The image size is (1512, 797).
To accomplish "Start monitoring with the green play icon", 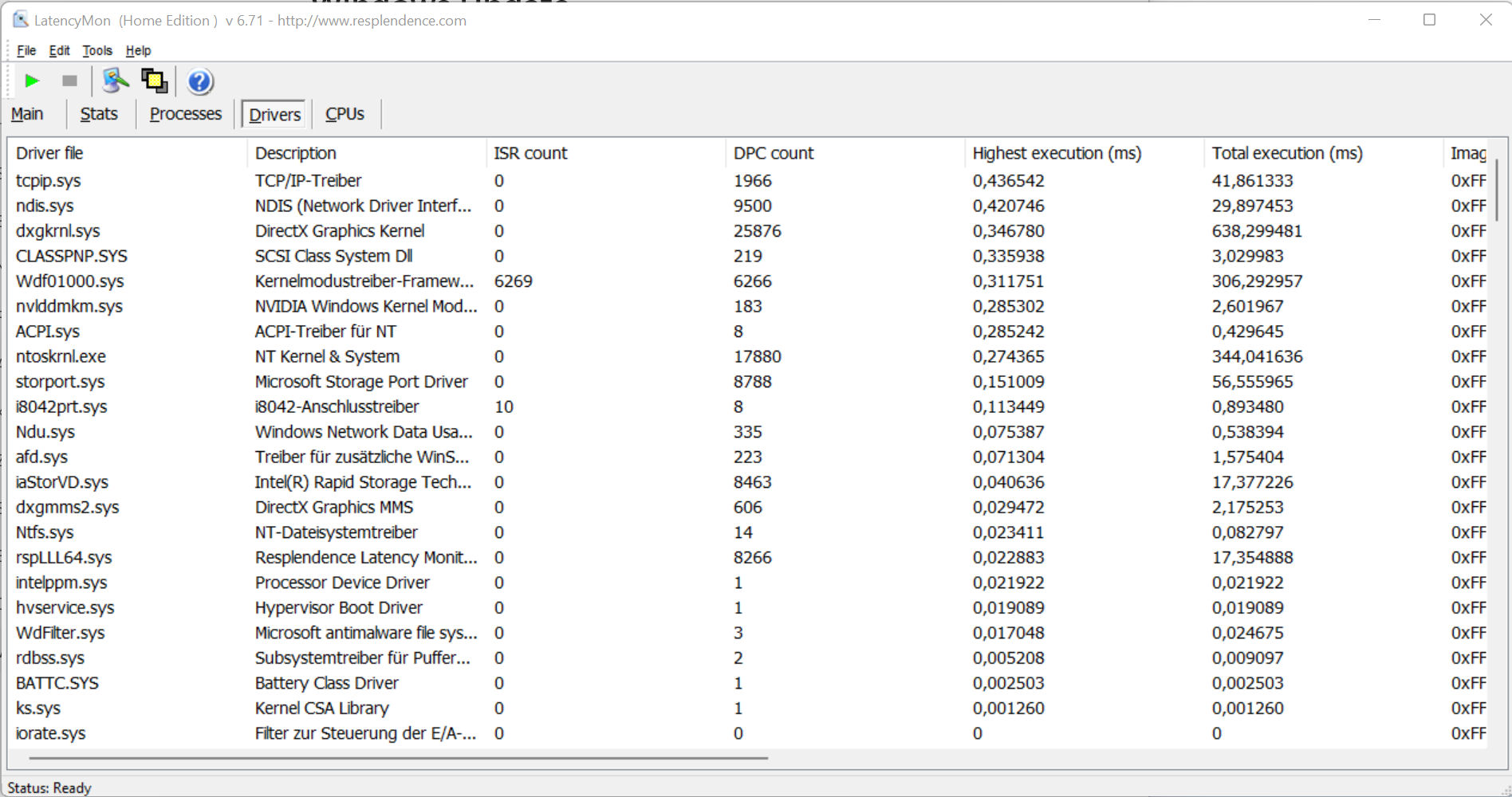I will 32,81.
